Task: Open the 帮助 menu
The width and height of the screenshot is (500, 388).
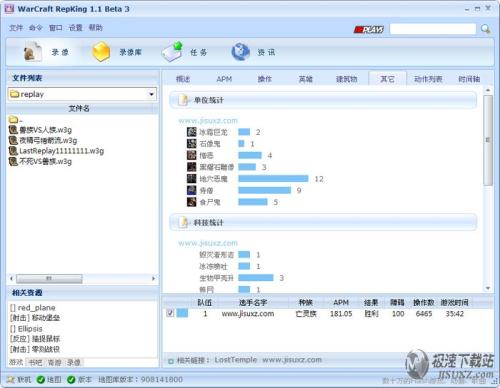Action: (96, 28)
